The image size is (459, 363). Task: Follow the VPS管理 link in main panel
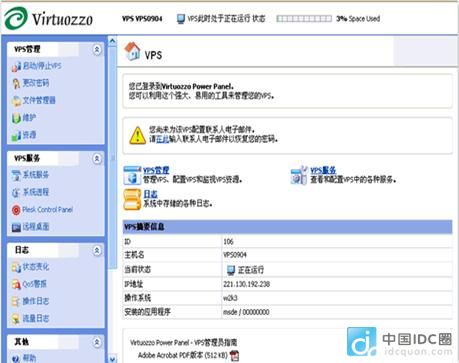[156, 170]
